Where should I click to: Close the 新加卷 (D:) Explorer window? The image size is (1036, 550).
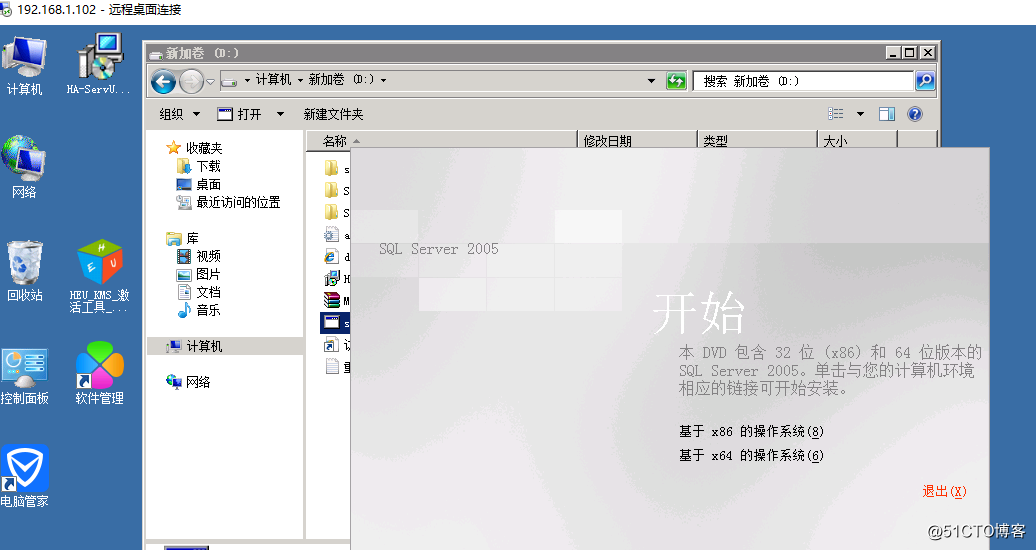point(928,53)
